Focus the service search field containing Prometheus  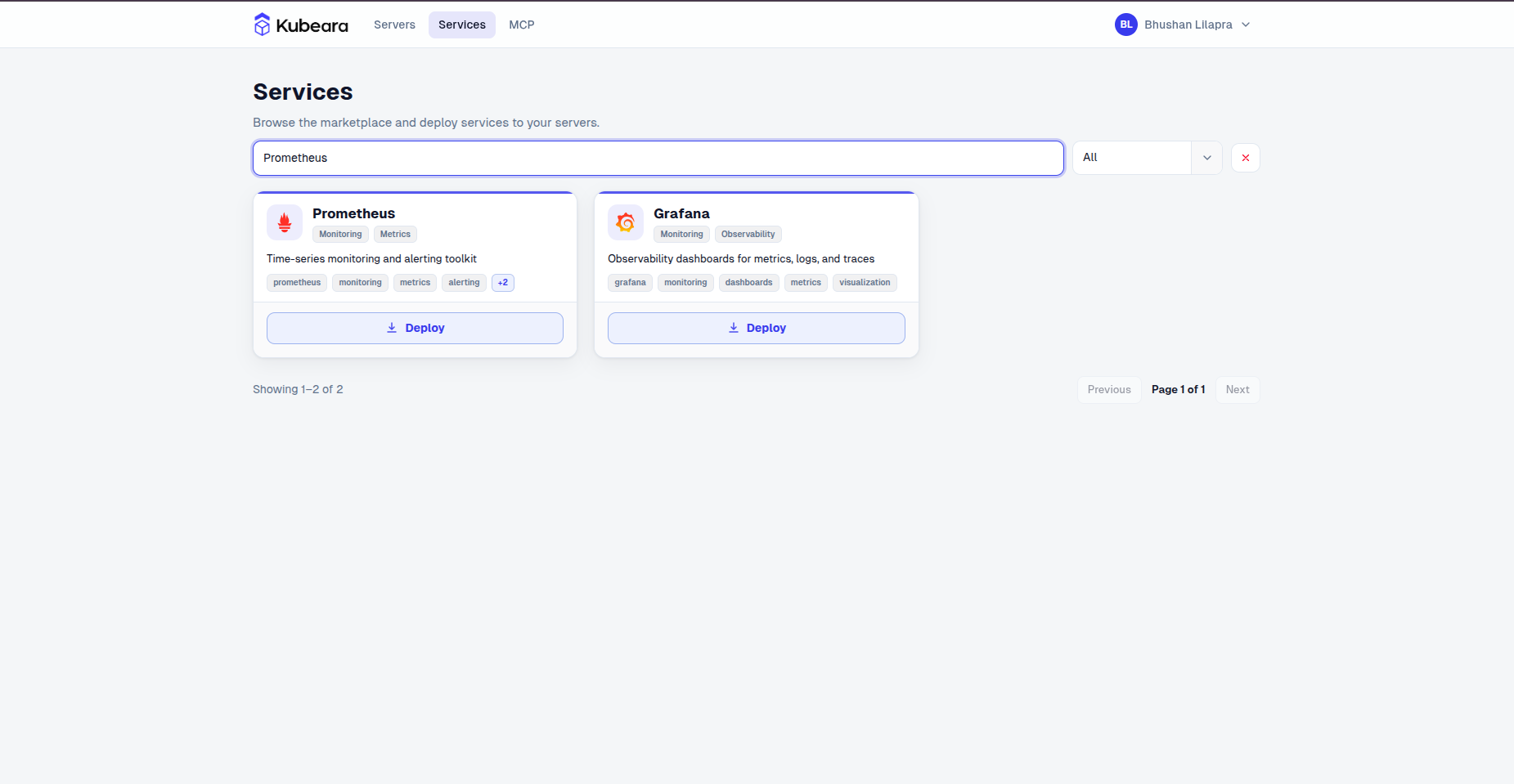pyautogui.click(x=658, y=158)
